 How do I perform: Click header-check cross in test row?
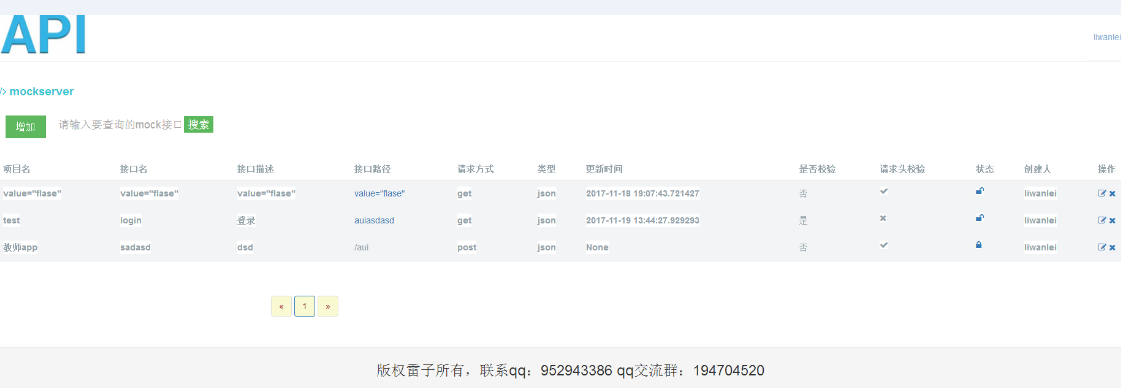[x=883, y=218]
